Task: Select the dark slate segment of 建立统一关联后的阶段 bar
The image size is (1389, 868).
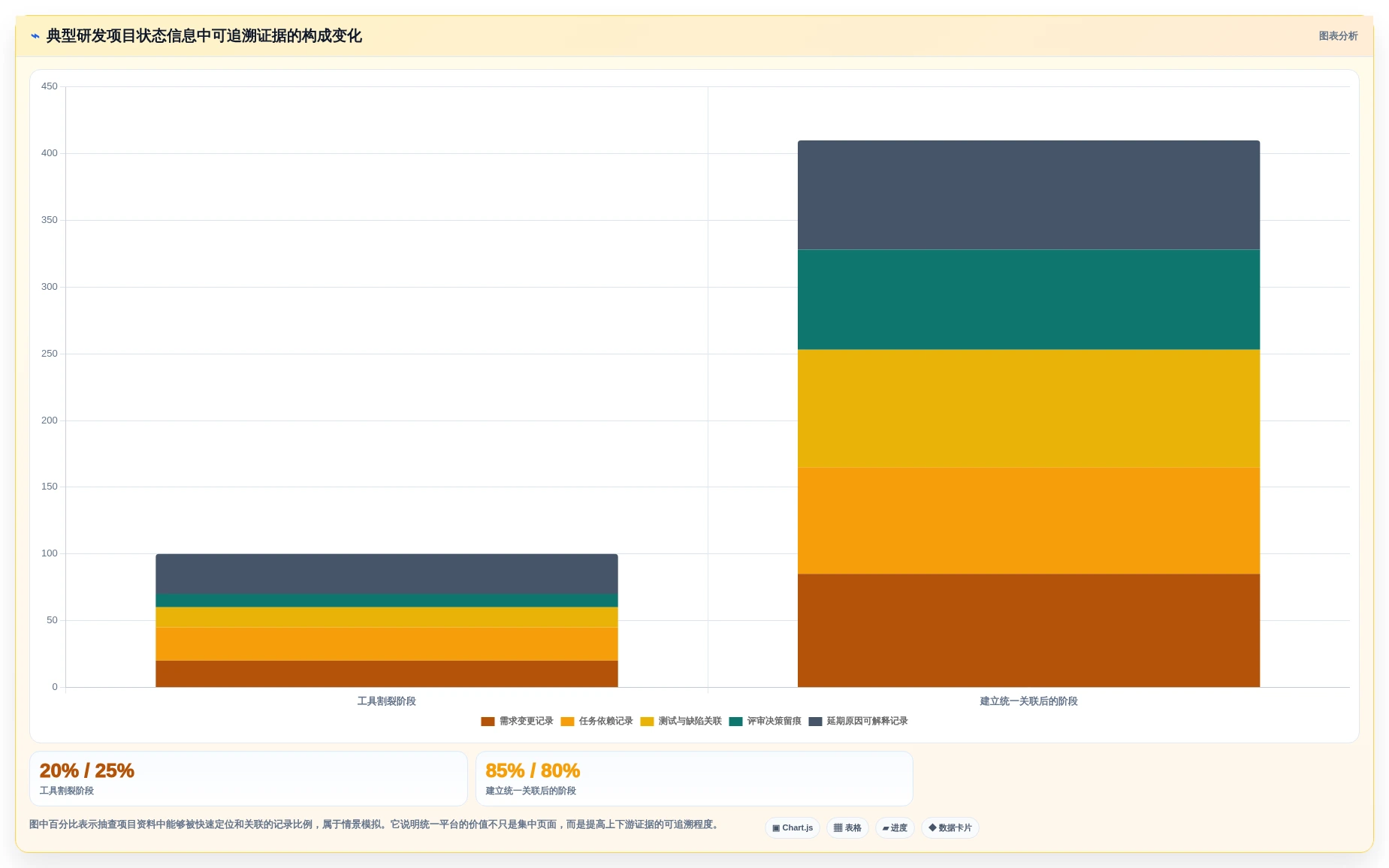Action: coord(1028,195)
